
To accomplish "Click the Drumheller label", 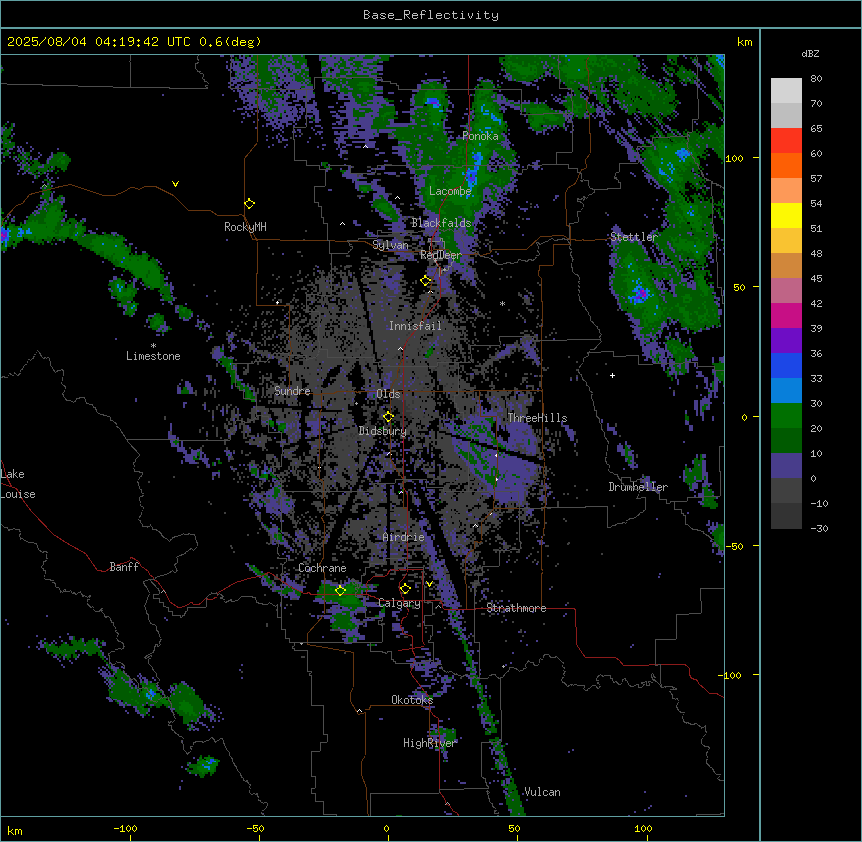I will point(638,487).
